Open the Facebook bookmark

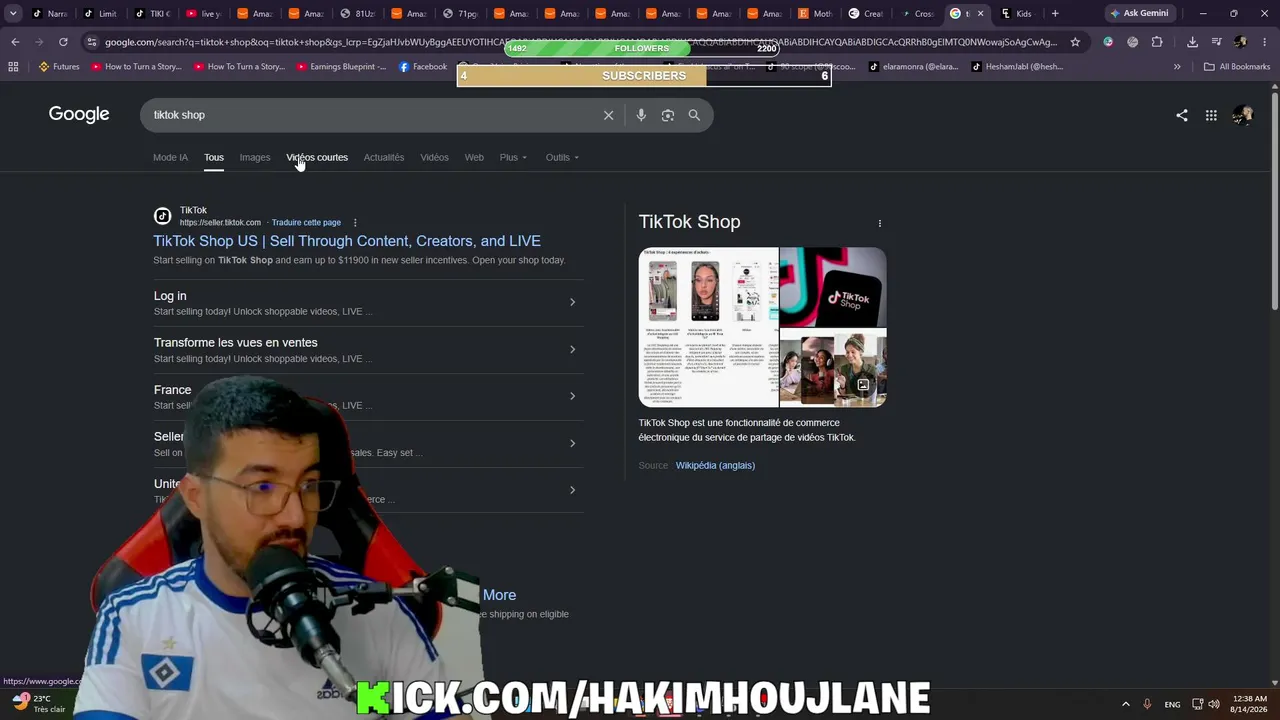coord(423,67)
